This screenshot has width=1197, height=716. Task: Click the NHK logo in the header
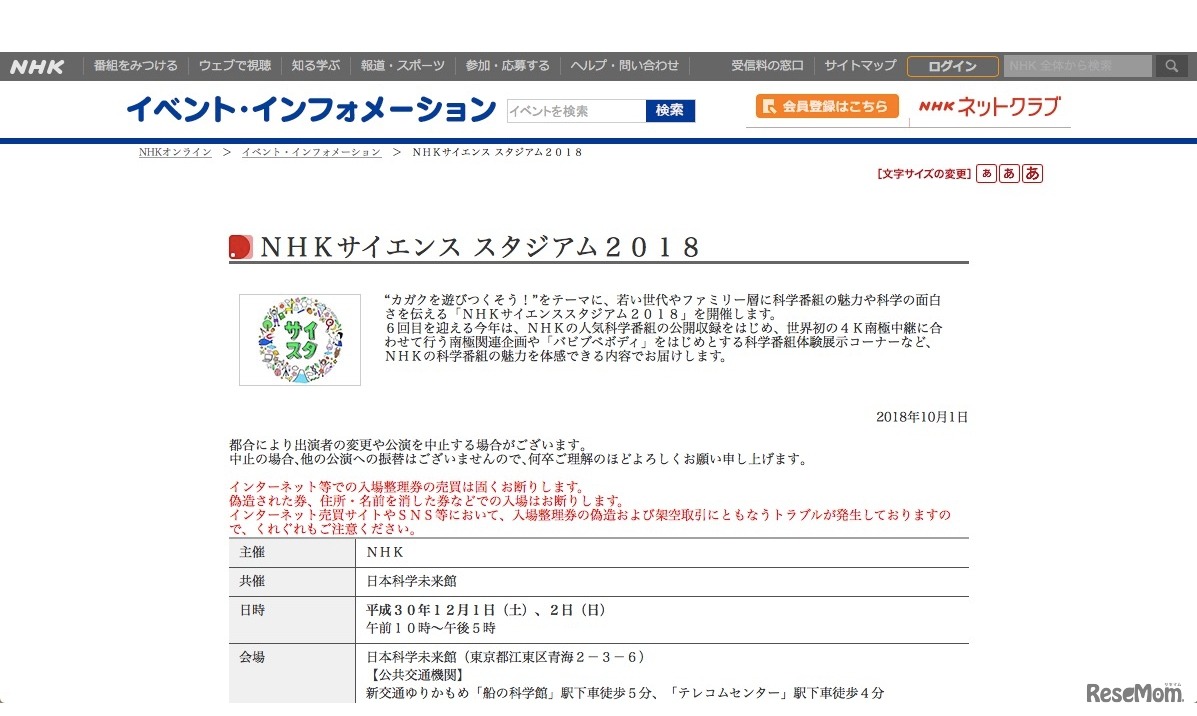point(37,66)
